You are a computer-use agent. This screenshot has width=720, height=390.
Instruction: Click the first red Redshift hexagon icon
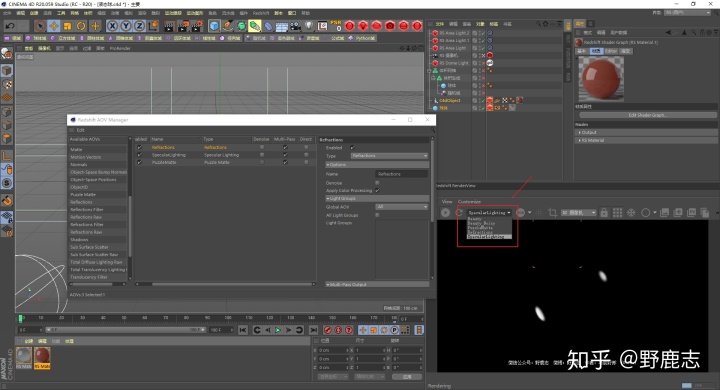point(349,26)
